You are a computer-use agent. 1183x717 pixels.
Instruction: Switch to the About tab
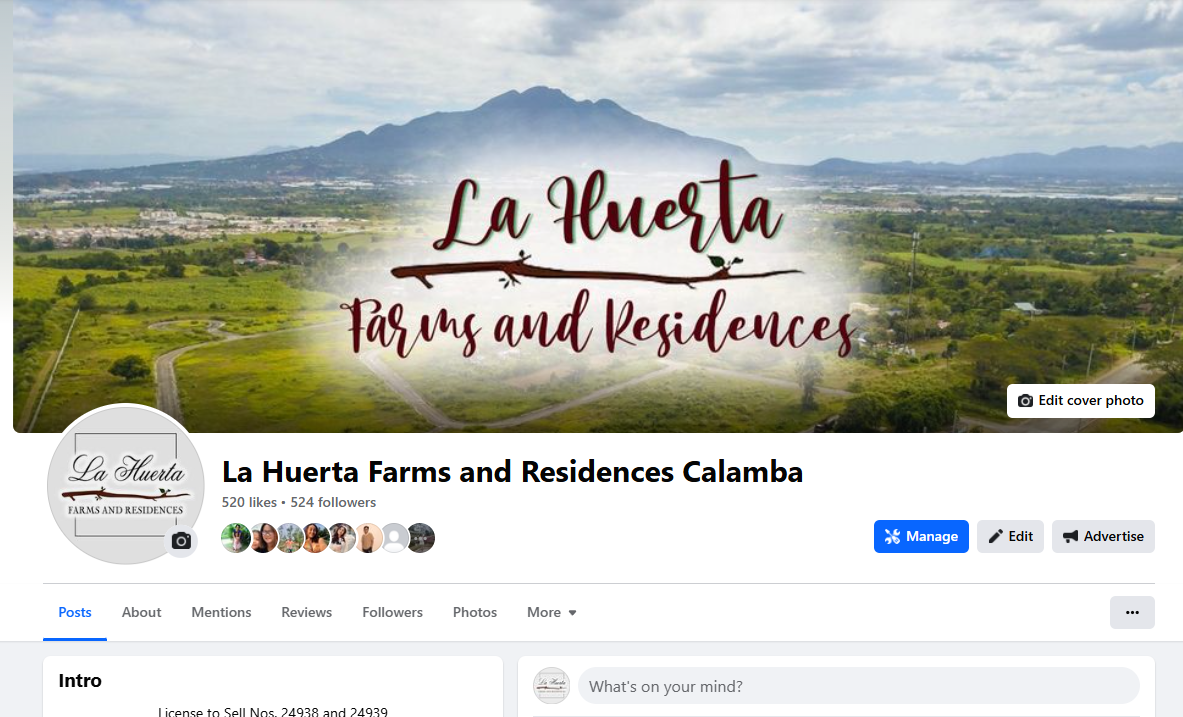point(141,612)
